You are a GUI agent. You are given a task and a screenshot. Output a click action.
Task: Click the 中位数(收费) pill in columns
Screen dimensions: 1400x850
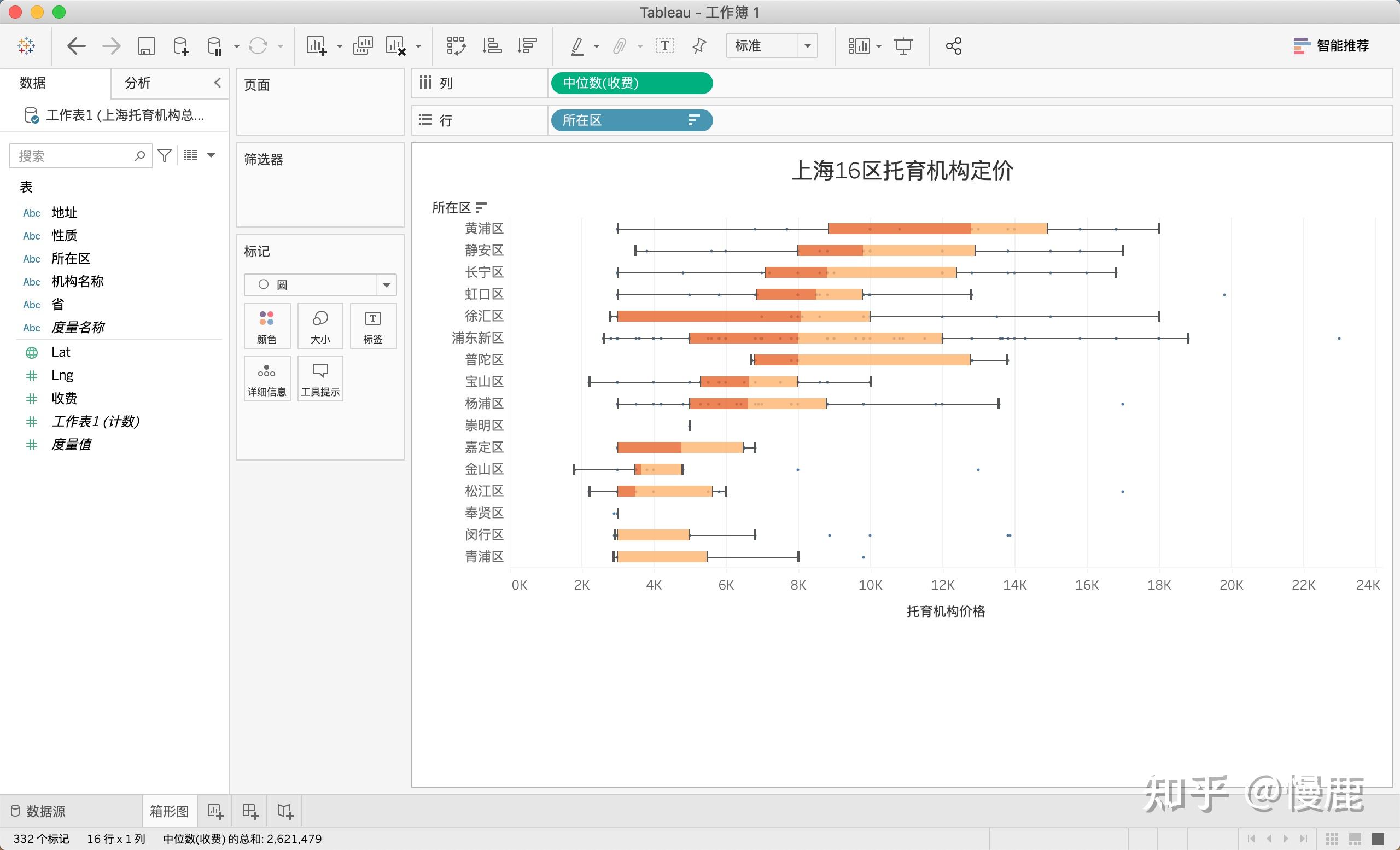631,83
